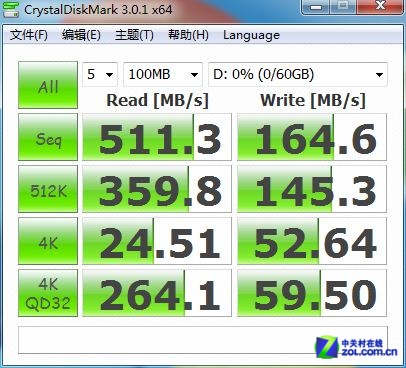The width and height of the screenshot is (406, 368).
Task: Click the Write [MB/s] column header
Action: (x=313, y=100)
